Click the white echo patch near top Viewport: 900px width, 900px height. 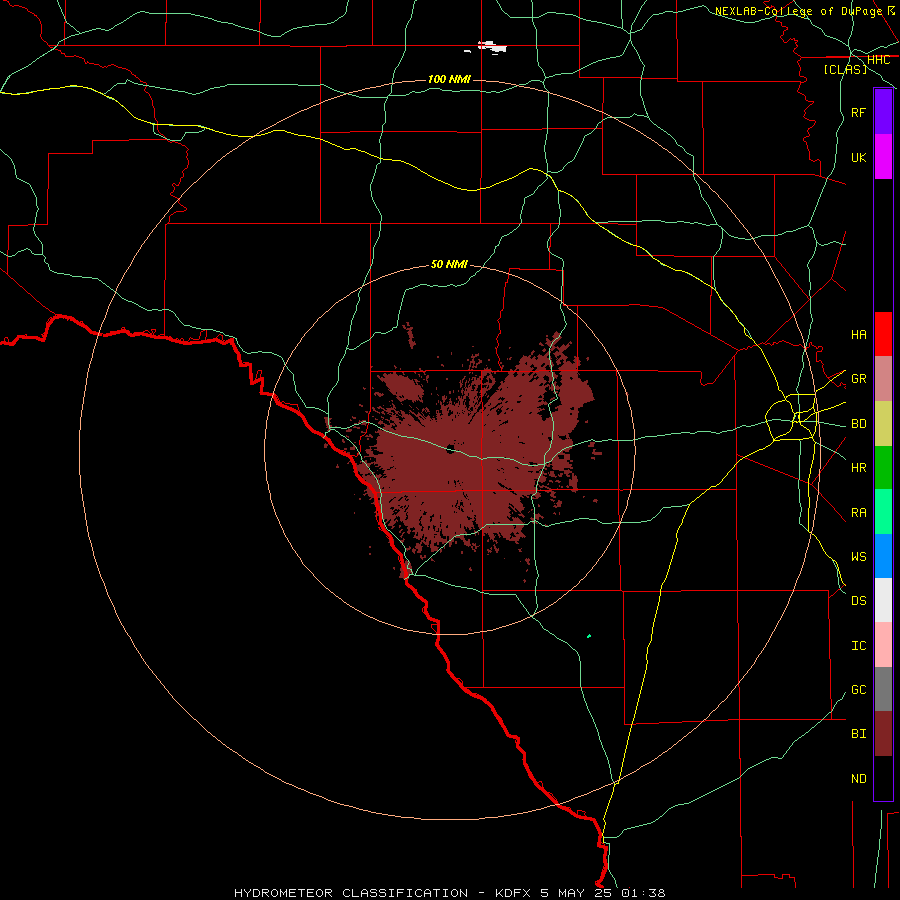490,47
